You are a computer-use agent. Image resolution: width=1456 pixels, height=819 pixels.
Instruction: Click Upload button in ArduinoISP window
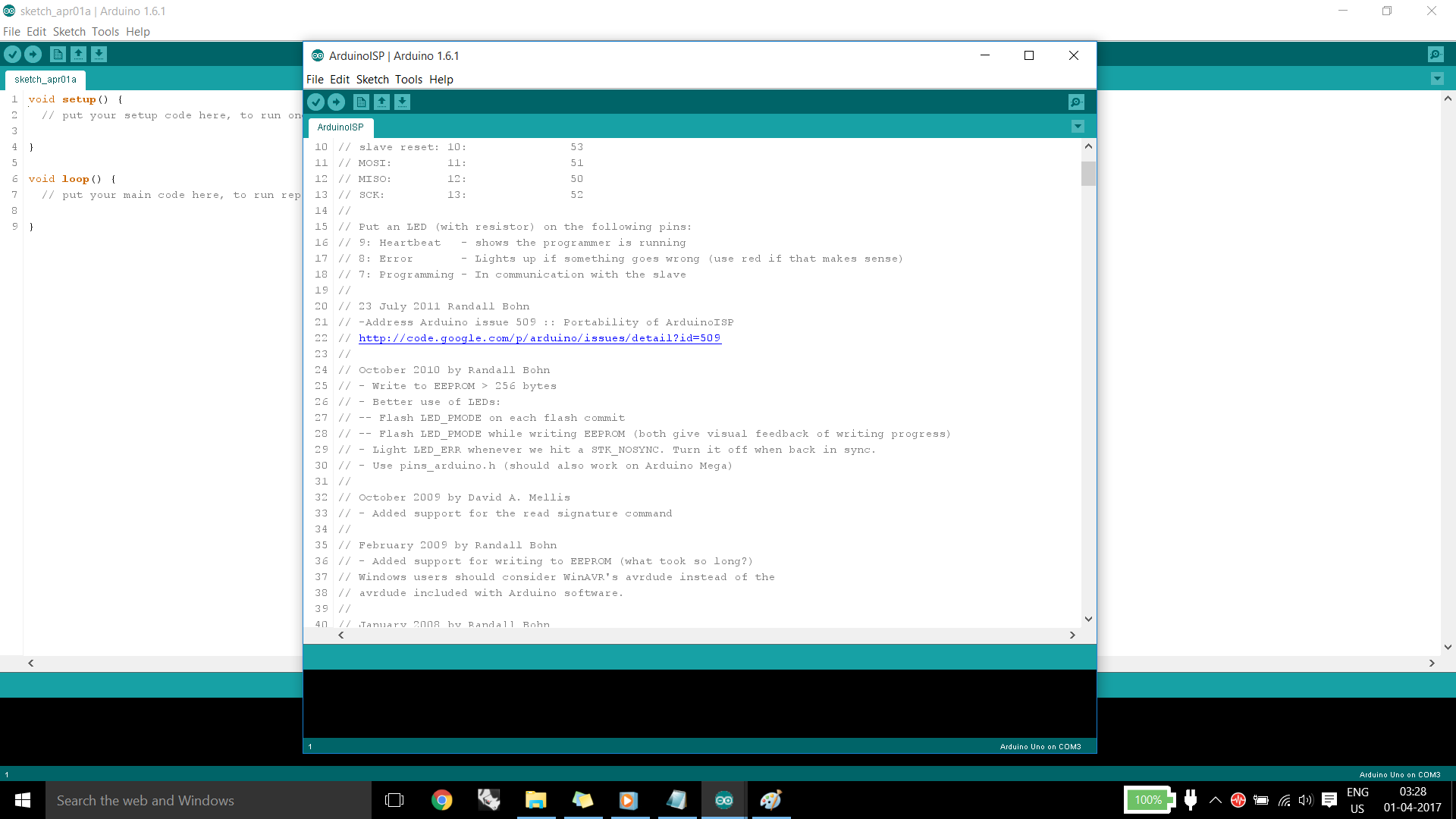[337, 102]
